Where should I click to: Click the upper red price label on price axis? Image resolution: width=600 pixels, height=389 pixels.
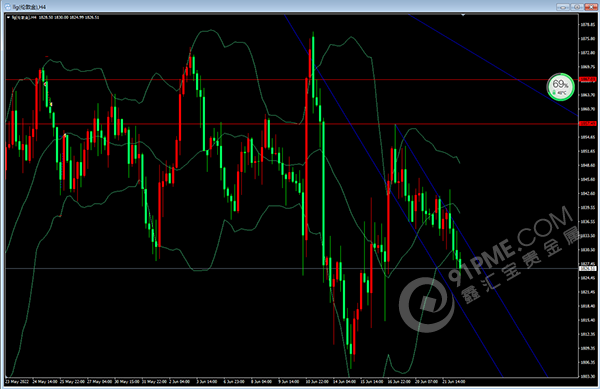588,80
